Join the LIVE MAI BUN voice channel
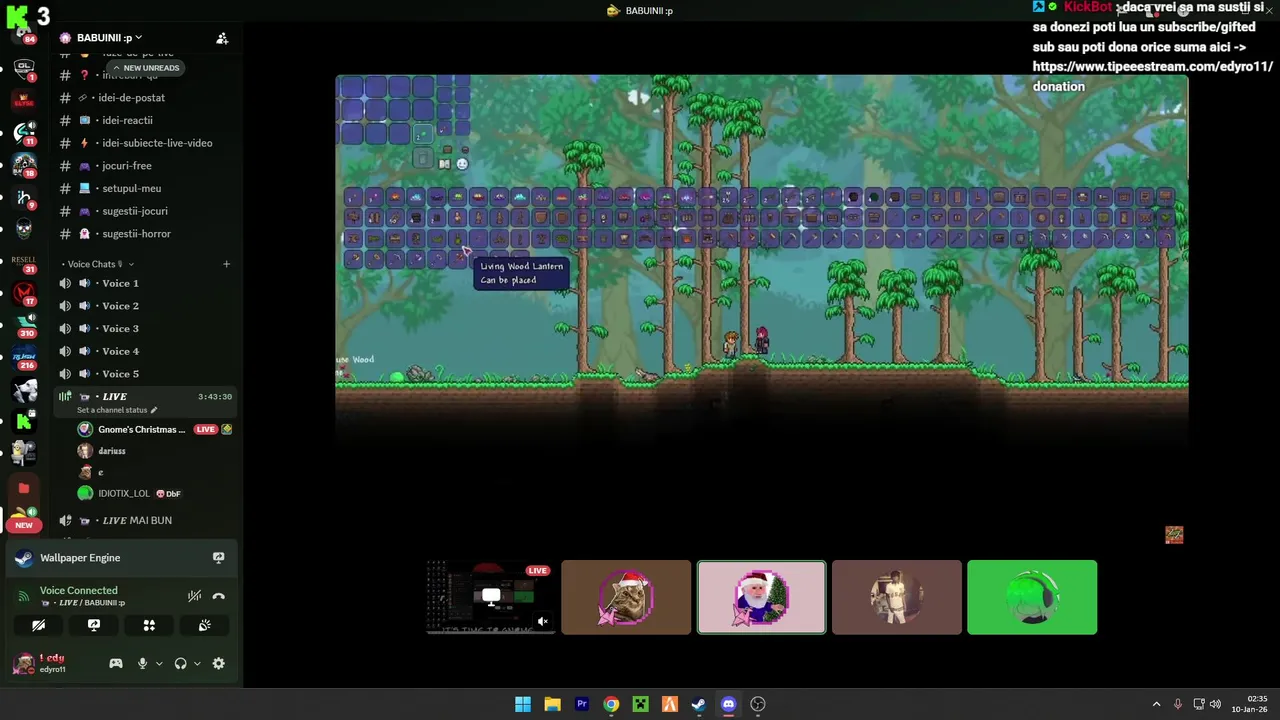 [145, 520]
